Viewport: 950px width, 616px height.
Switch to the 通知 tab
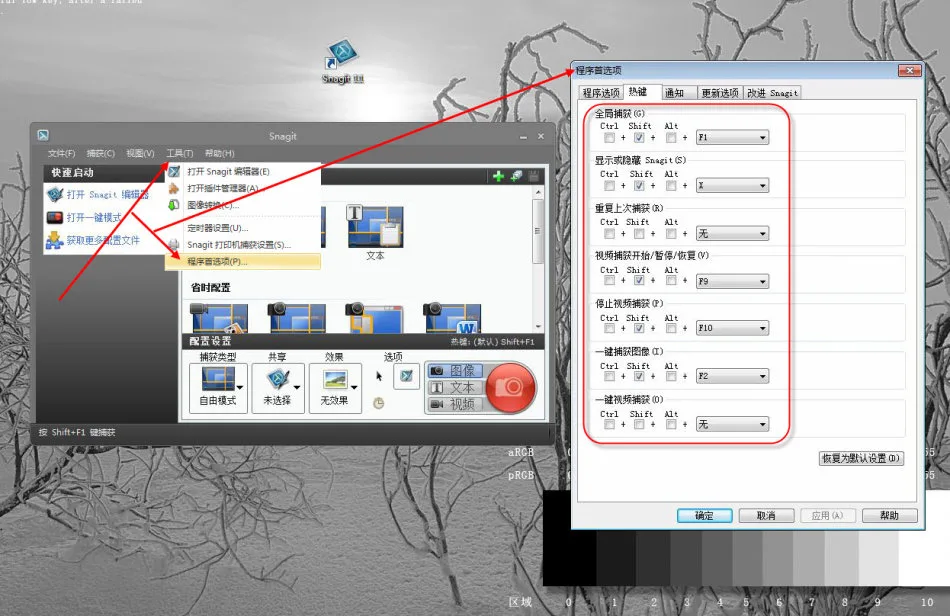tap(674, 93)
